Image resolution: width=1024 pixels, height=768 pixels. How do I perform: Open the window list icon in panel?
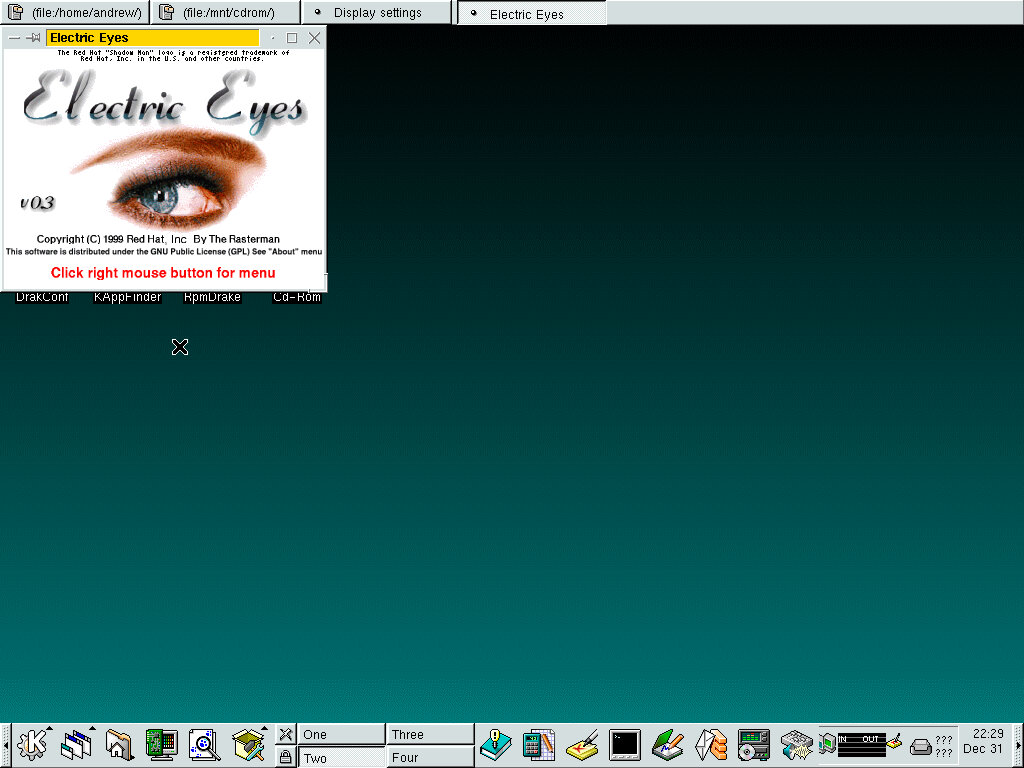pos(76,745)
